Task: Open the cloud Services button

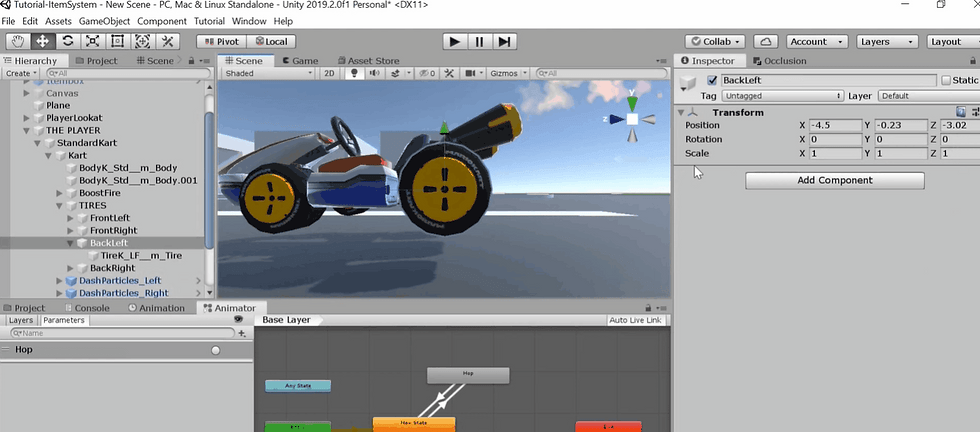Action: pos(766,42)
